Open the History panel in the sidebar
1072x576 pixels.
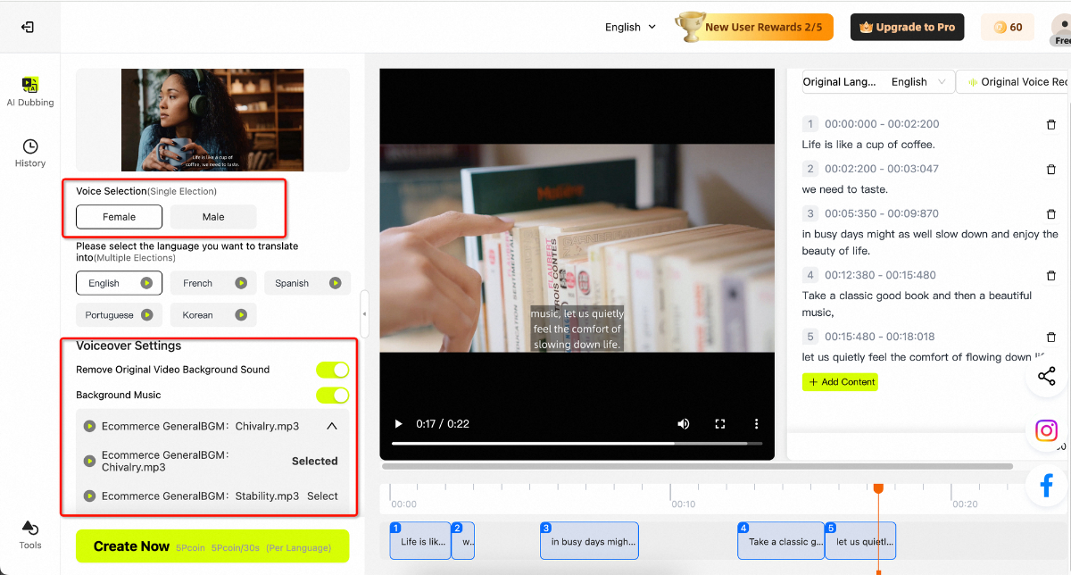click(30, 153)
